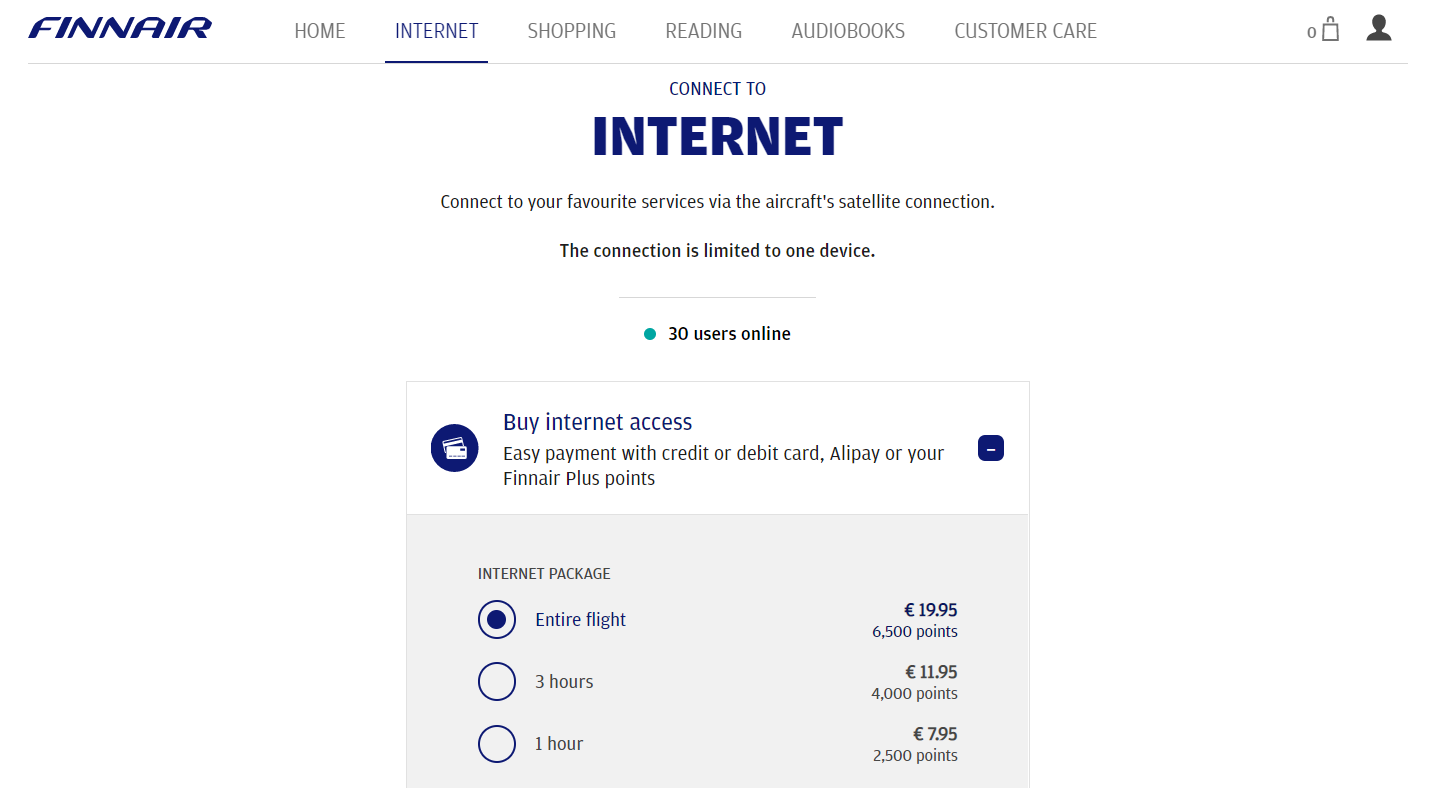The image size is (1443, 788).
Task: Click the Finnair logo
Action: point(119,28)
